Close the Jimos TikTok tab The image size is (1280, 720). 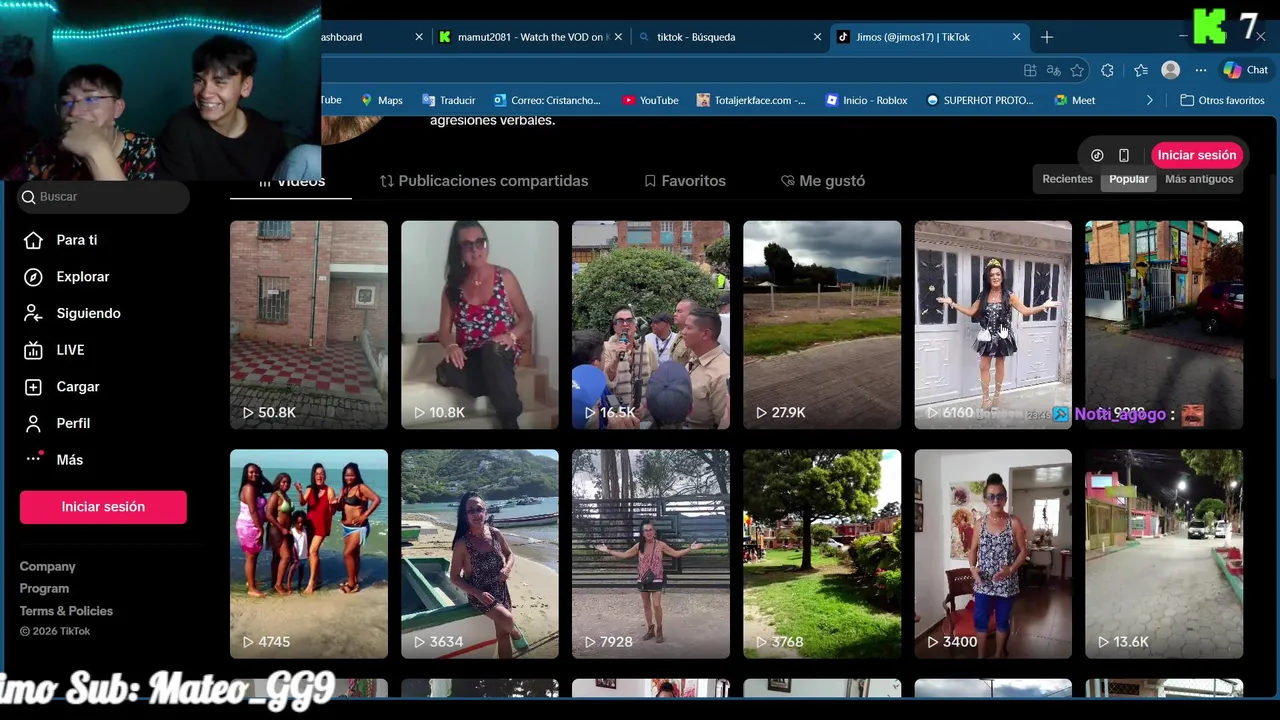click(1017, 37)
